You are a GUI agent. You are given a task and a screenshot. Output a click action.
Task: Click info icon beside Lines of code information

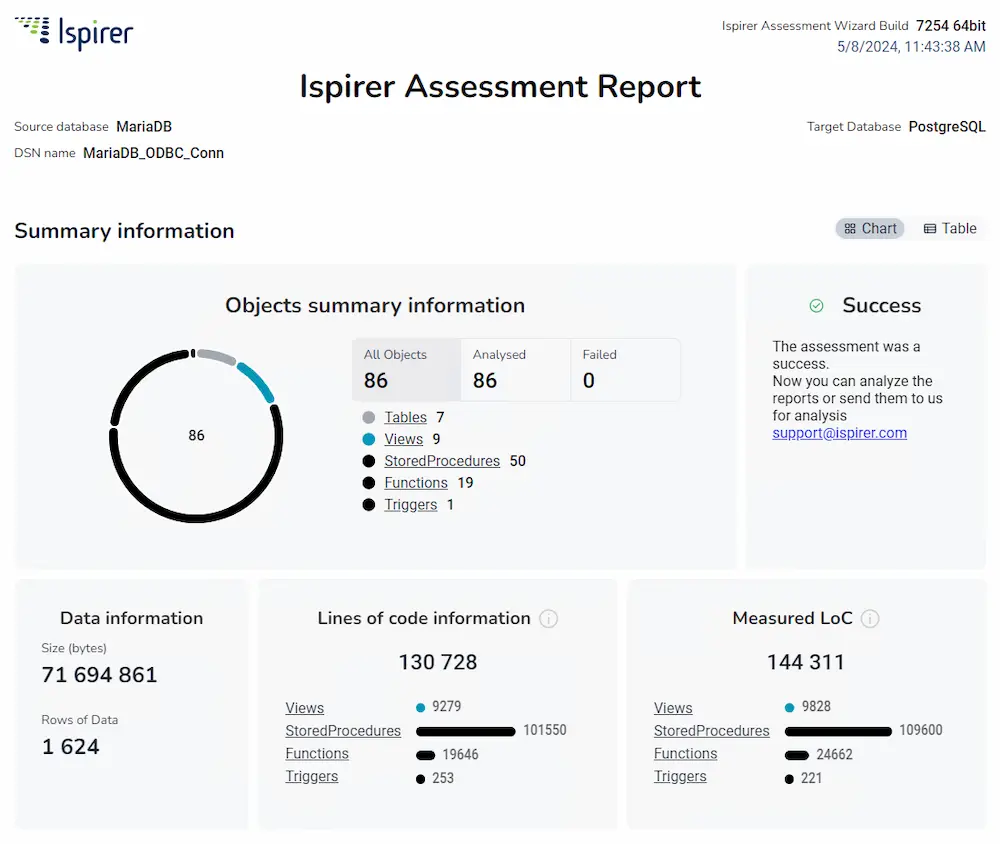coord(548,618)
